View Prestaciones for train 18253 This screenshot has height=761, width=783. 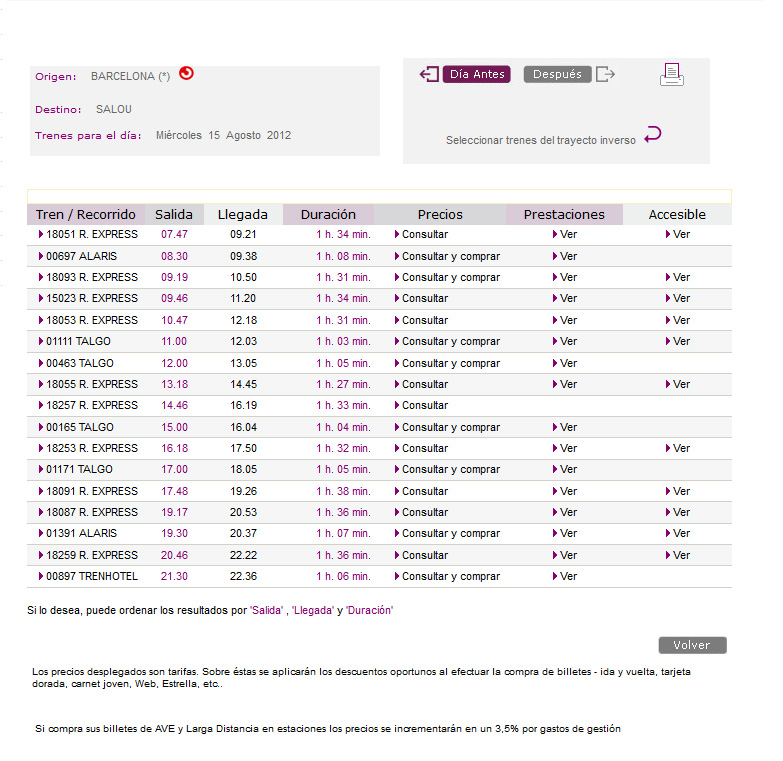coord(565,448)
